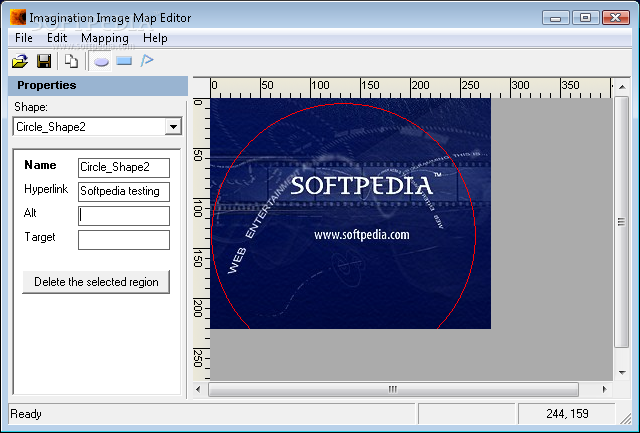
Task: Click the Hyperlink input field
Action: (124, 191)
